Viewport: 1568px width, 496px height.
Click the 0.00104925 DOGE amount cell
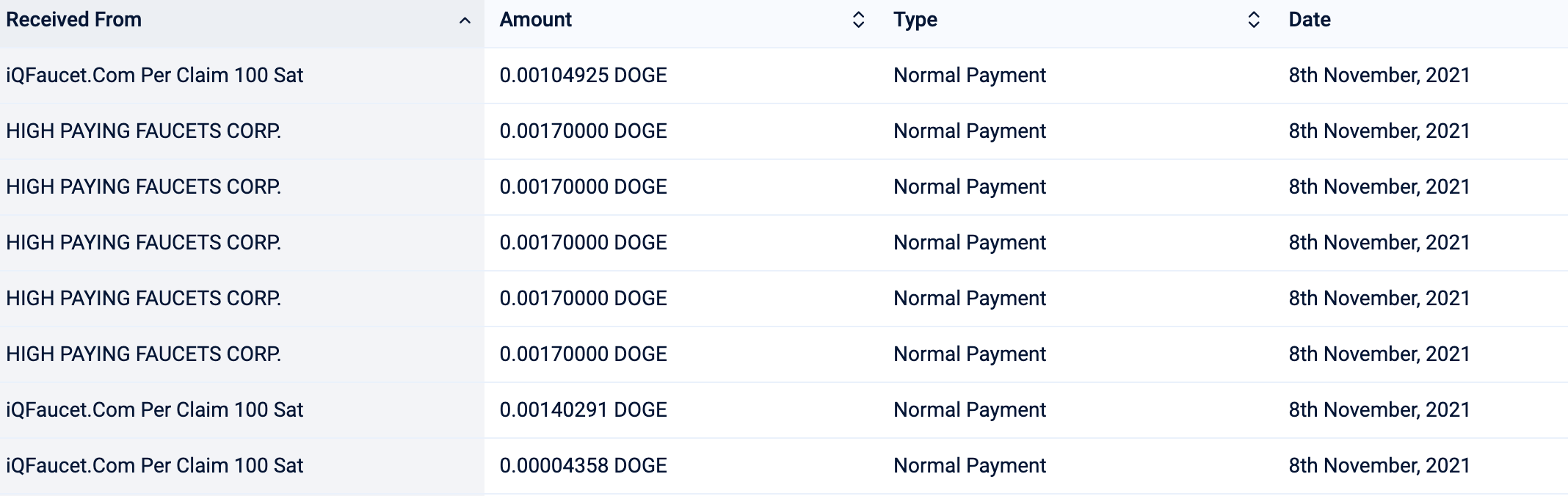pyautogui.click(x=583, y=76)
